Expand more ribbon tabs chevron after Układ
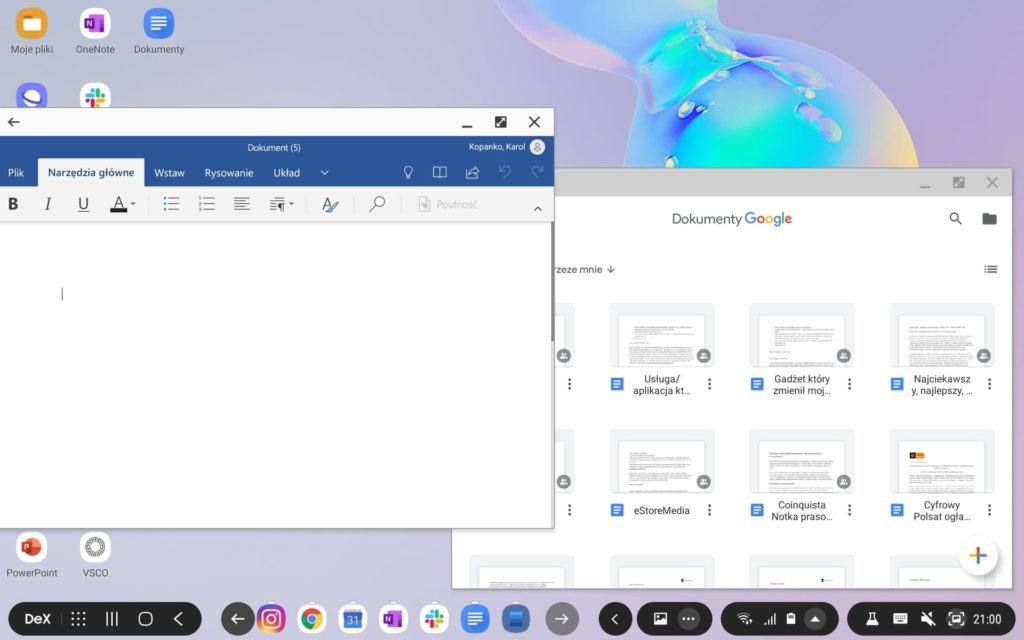The image size is (1024, 640). (325, 172)
